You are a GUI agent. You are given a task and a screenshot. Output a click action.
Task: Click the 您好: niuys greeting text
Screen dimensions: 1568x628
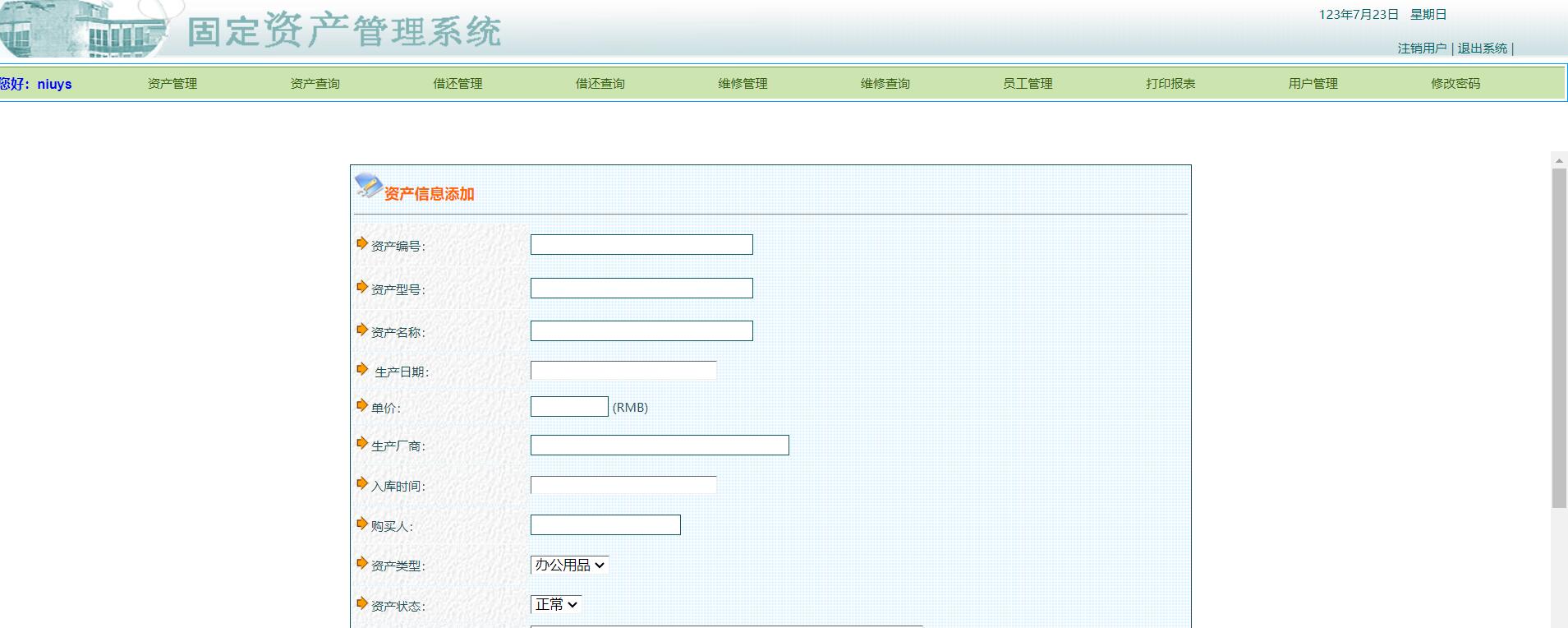(36, 84)
